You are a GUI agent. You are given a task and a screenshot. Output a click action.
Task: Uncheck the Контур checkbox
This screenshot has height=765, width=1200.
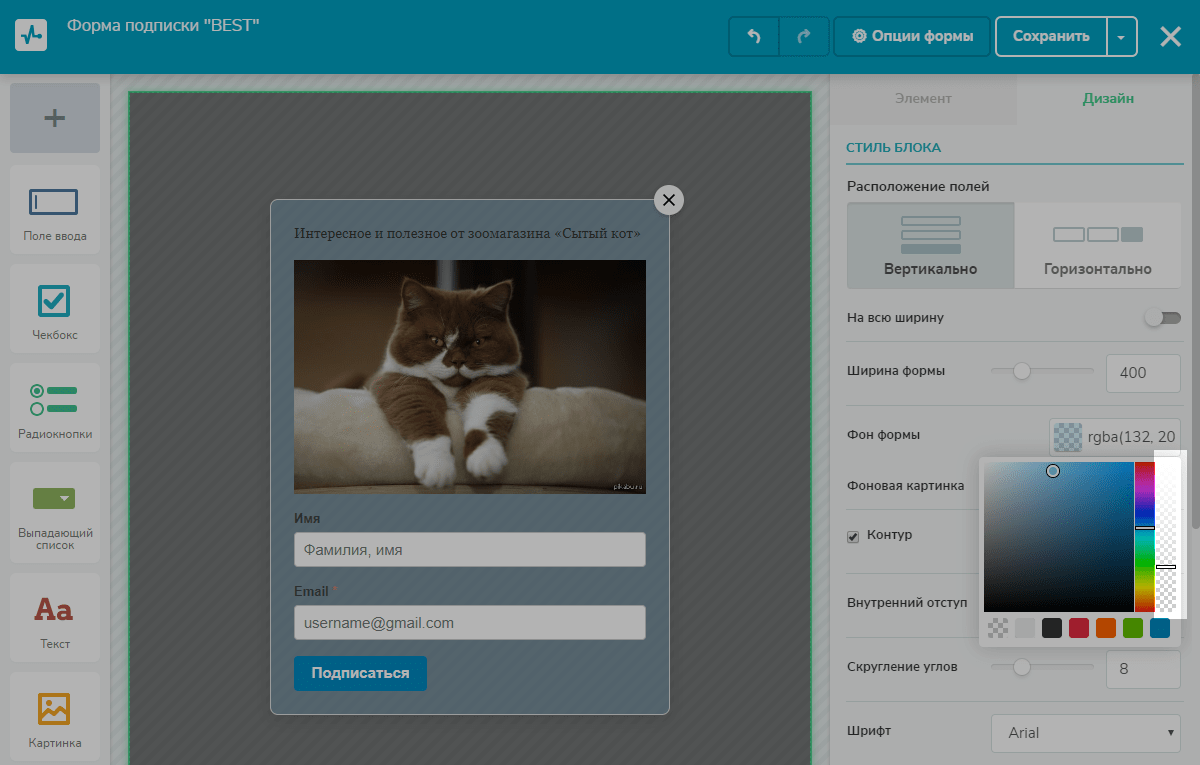853,537
